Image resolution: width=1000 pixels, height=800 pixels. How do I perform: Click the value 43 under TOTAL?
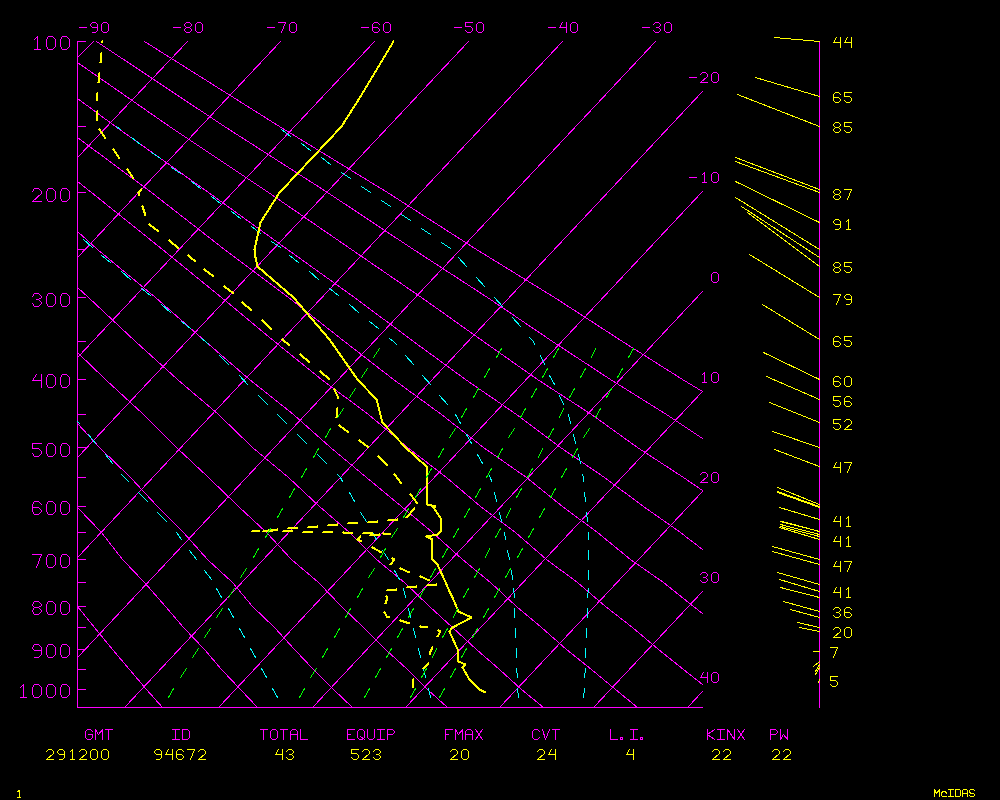click(x=283, y=755)
